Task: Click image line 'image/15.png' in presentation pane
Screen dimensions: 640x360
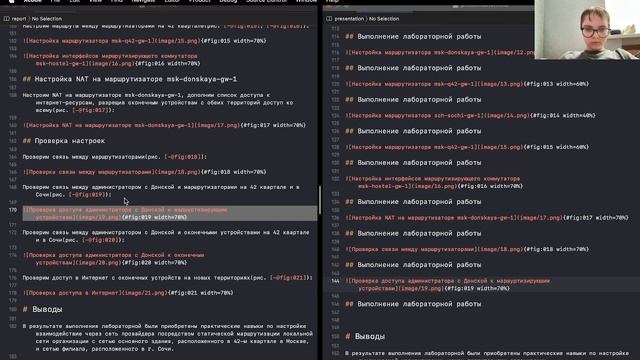Action: 467,147
